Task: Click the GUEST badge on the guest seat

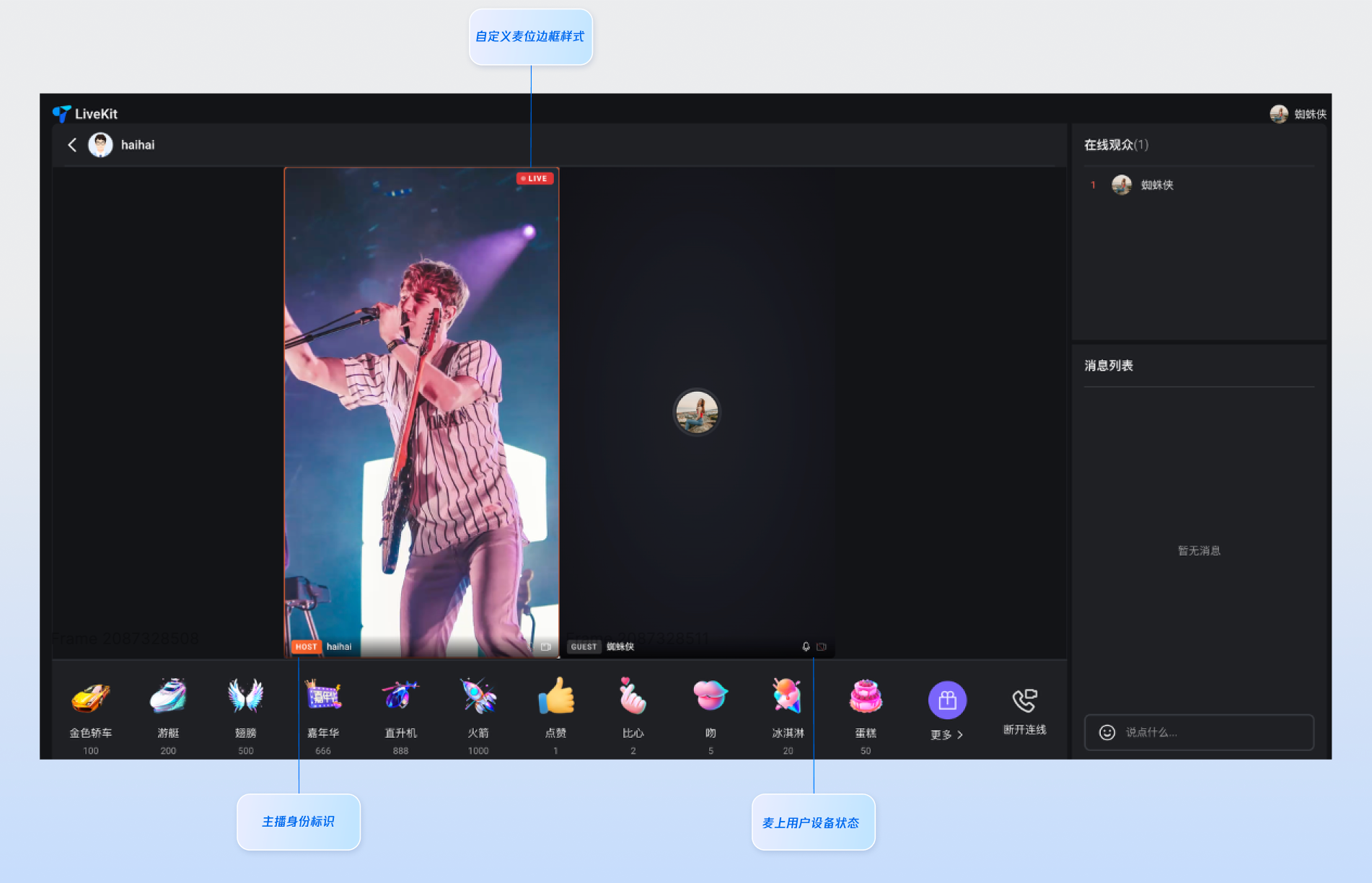Action: click(584, 647)
